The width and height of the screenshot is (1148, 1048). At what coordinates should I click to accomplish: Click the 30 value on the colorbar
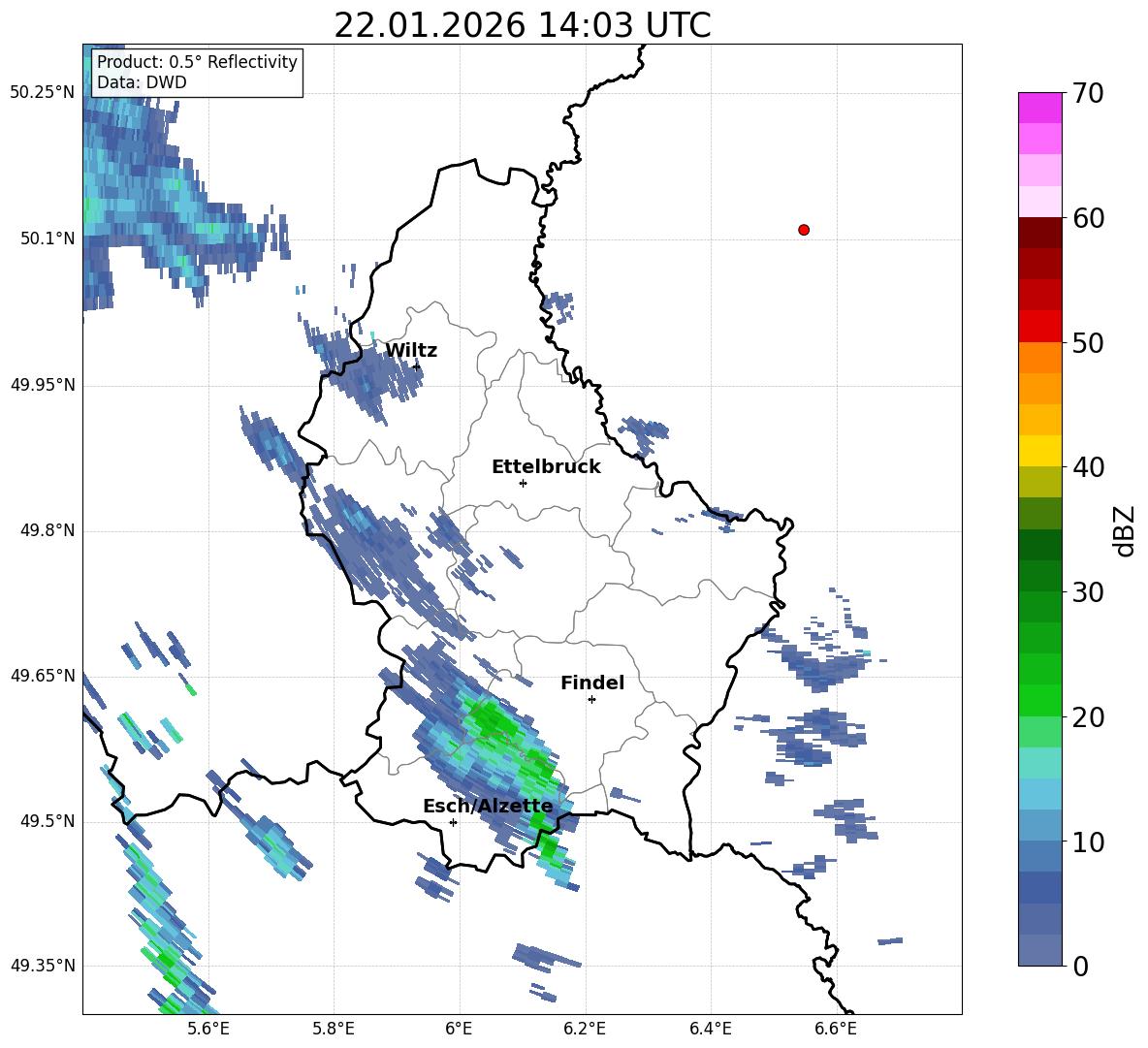(1088, 592)
